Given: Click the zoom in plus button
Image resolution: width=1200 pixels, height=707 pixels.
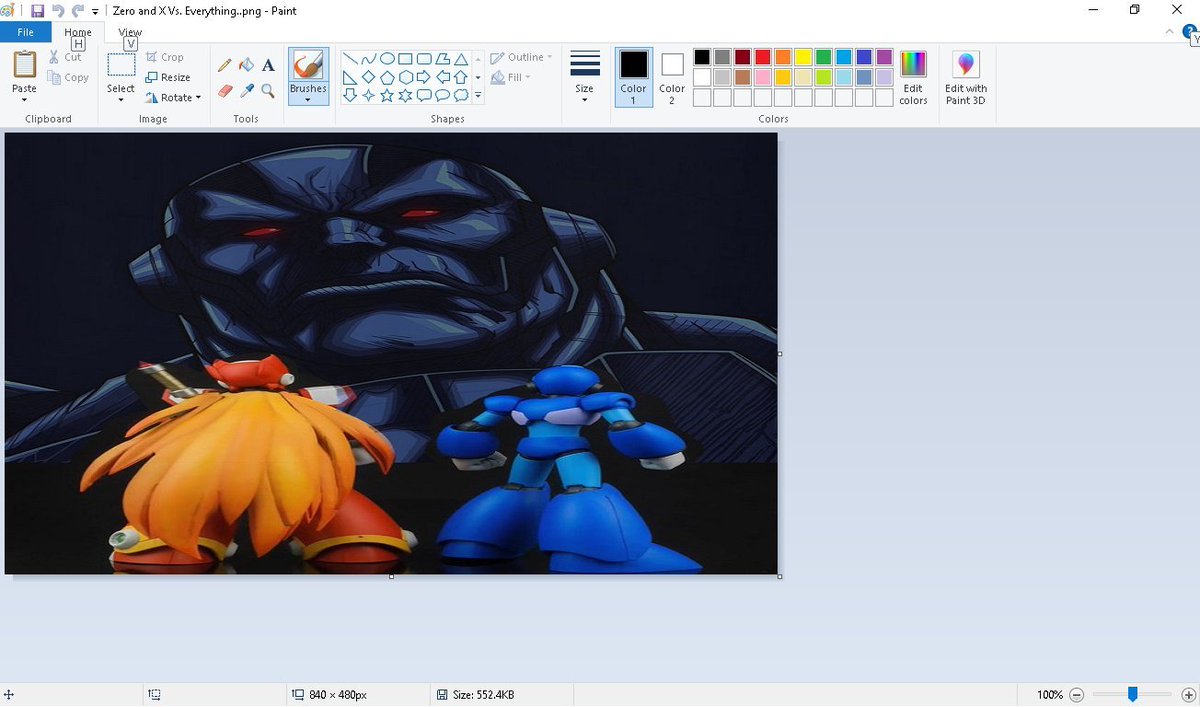Looking at the screenshot, I should click(x=1188, y=694).
